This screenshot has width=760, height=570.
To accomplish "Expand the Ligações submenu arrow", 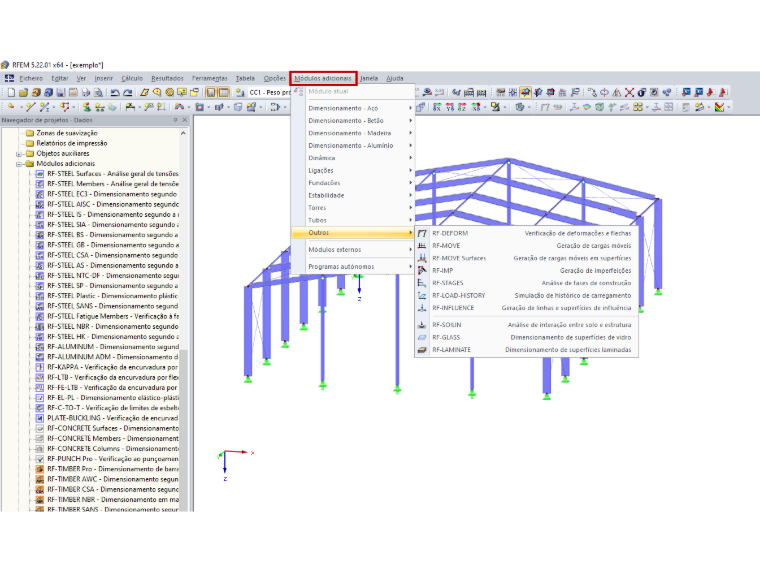I will click(410, 170).
